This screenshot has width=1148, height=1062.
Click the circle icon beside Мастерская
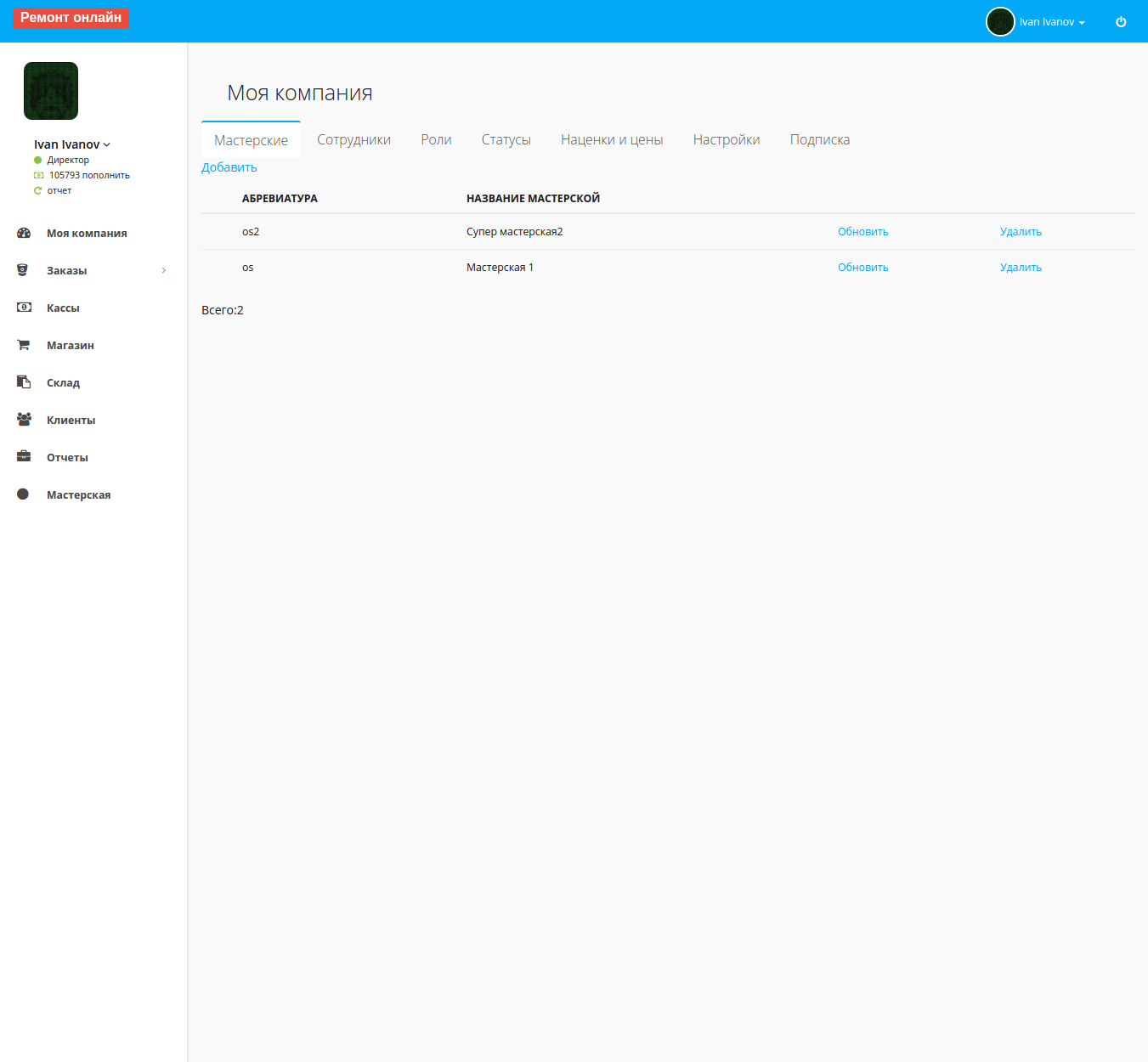[23, 494]
